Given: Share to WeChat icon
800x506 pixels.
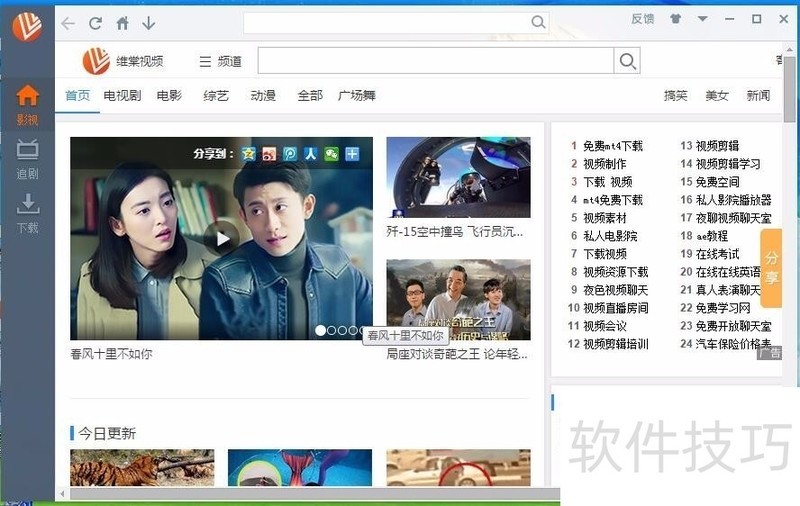Looking at the screenshot, I should tap(331, 154).
